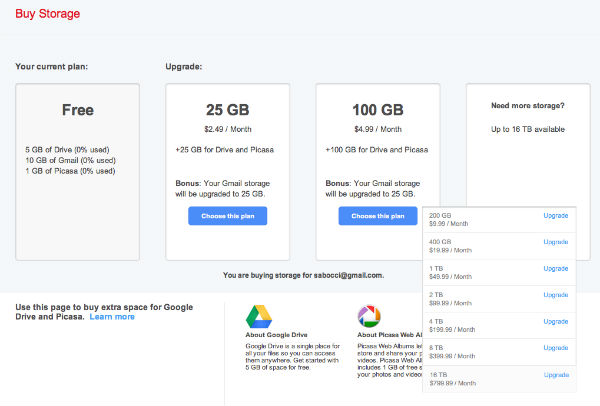Upgrade to the 1 TB plan
This screenshot has width=600, height=406.
(556, 268)
